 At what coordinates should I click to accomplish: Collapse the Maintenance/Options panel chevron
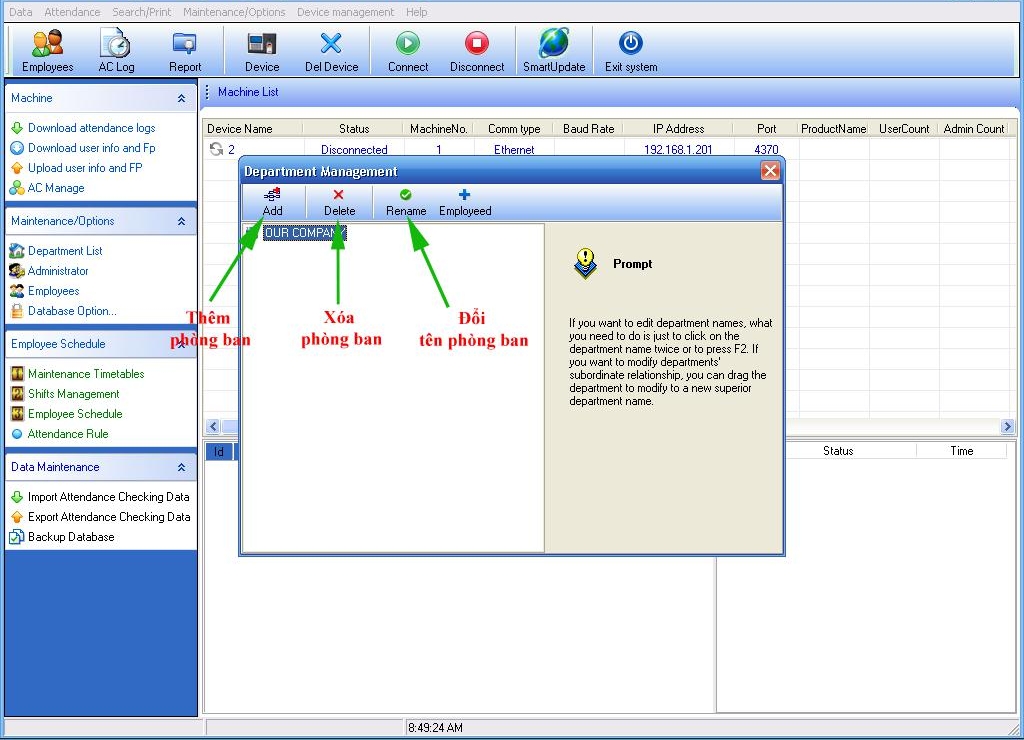(181, 221)
